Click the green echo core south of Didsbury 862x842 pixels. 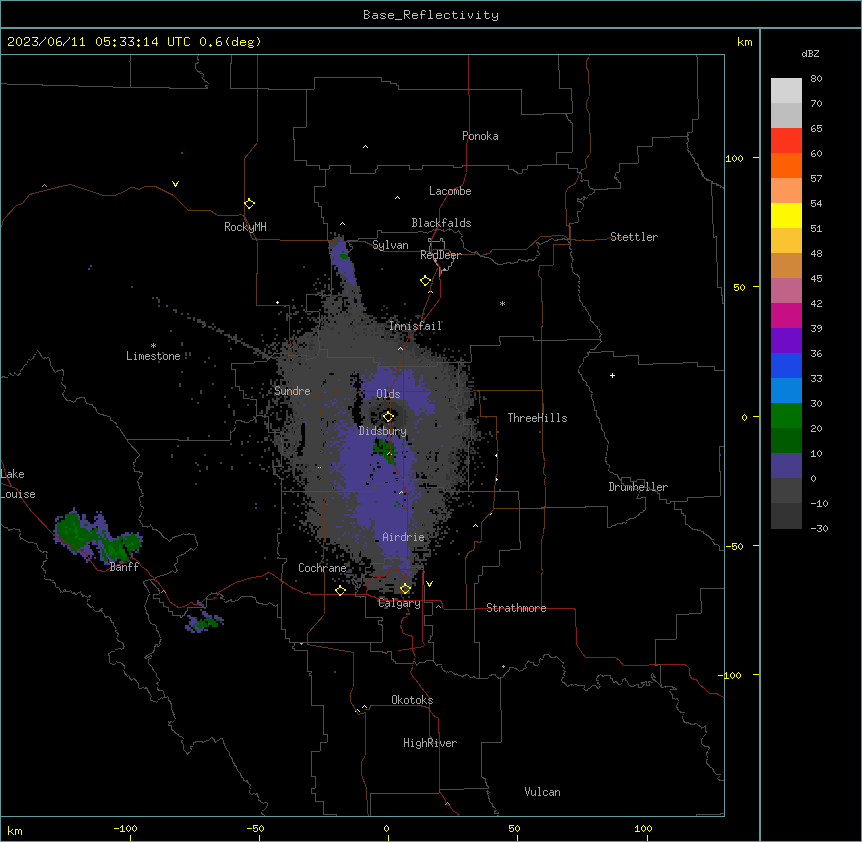384,449
